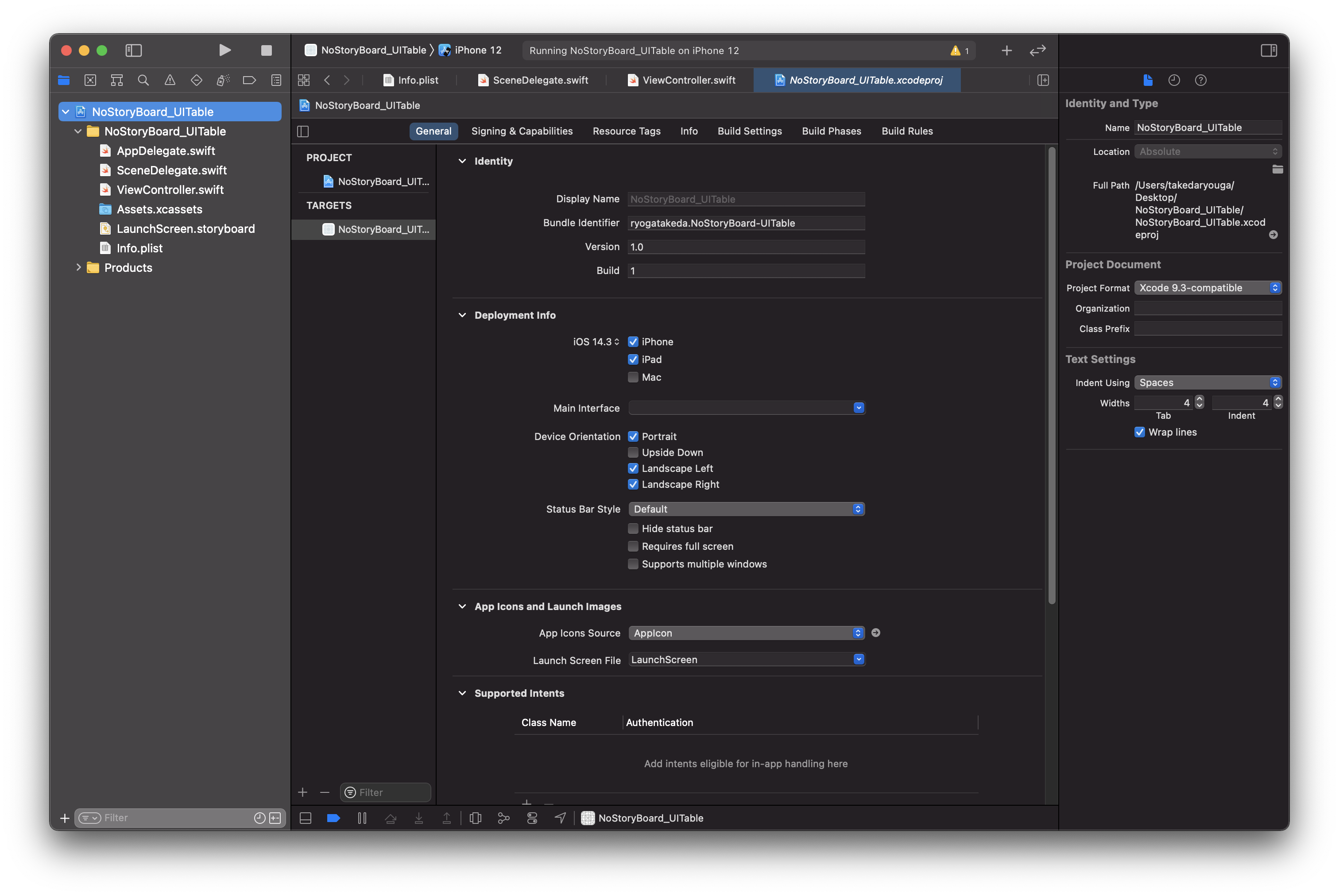The image size is (1339, 896).
Task: Open the Issue navigator warning triangle icon
Action: point(170,80)
